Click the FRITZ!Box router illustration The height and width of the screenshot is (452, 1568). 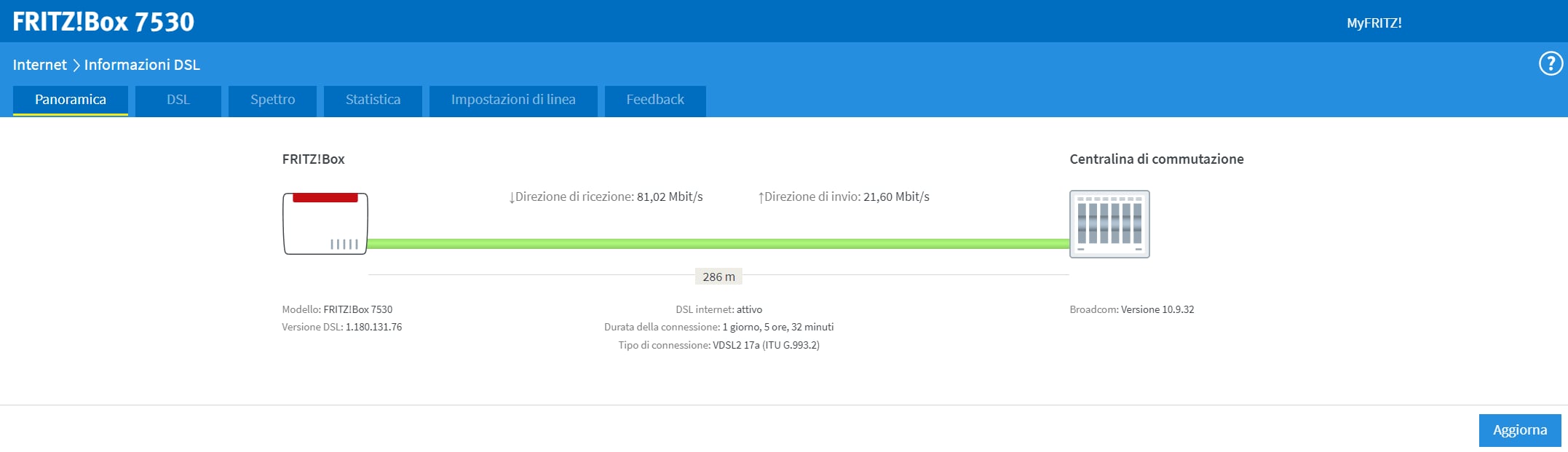pos(325,223)
